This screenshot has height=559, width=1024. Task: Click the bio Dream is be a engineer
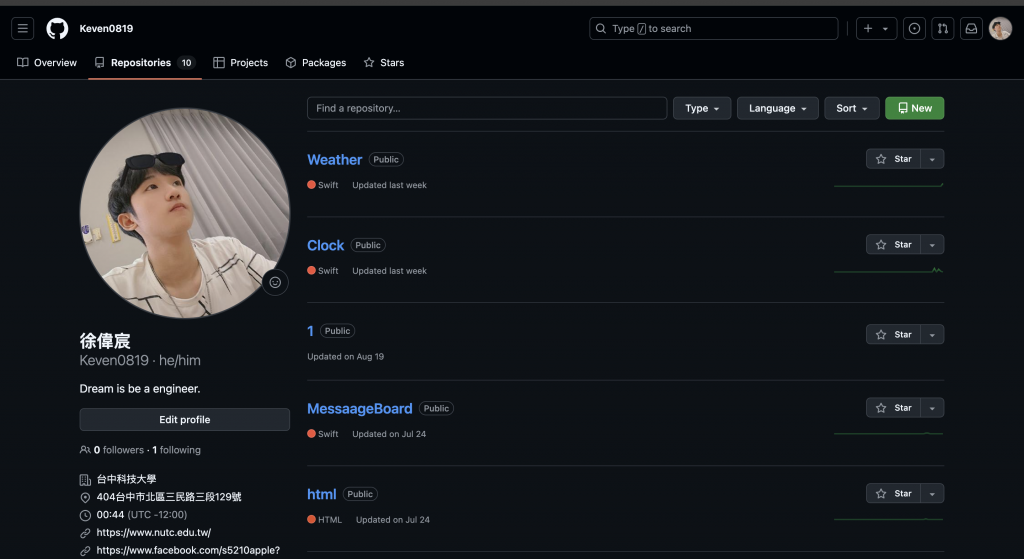pos(140,389)
